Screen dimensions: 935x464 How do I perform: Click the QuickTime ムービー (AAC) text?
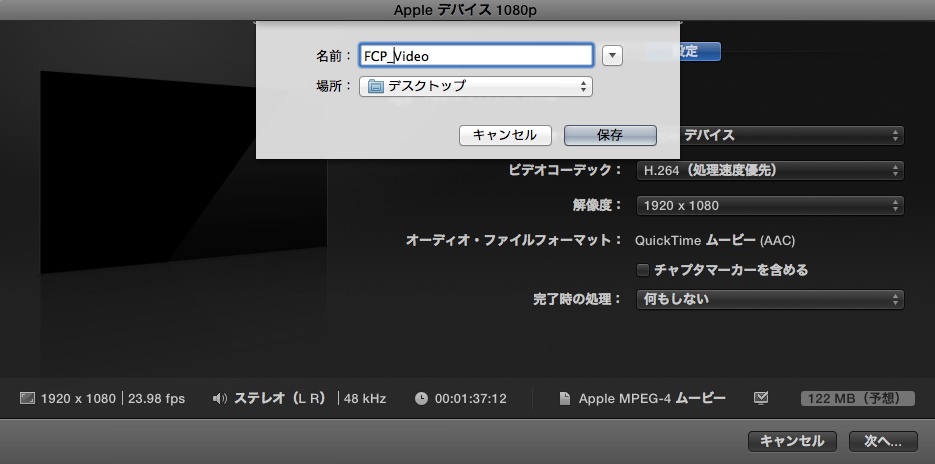pos(715,240)
